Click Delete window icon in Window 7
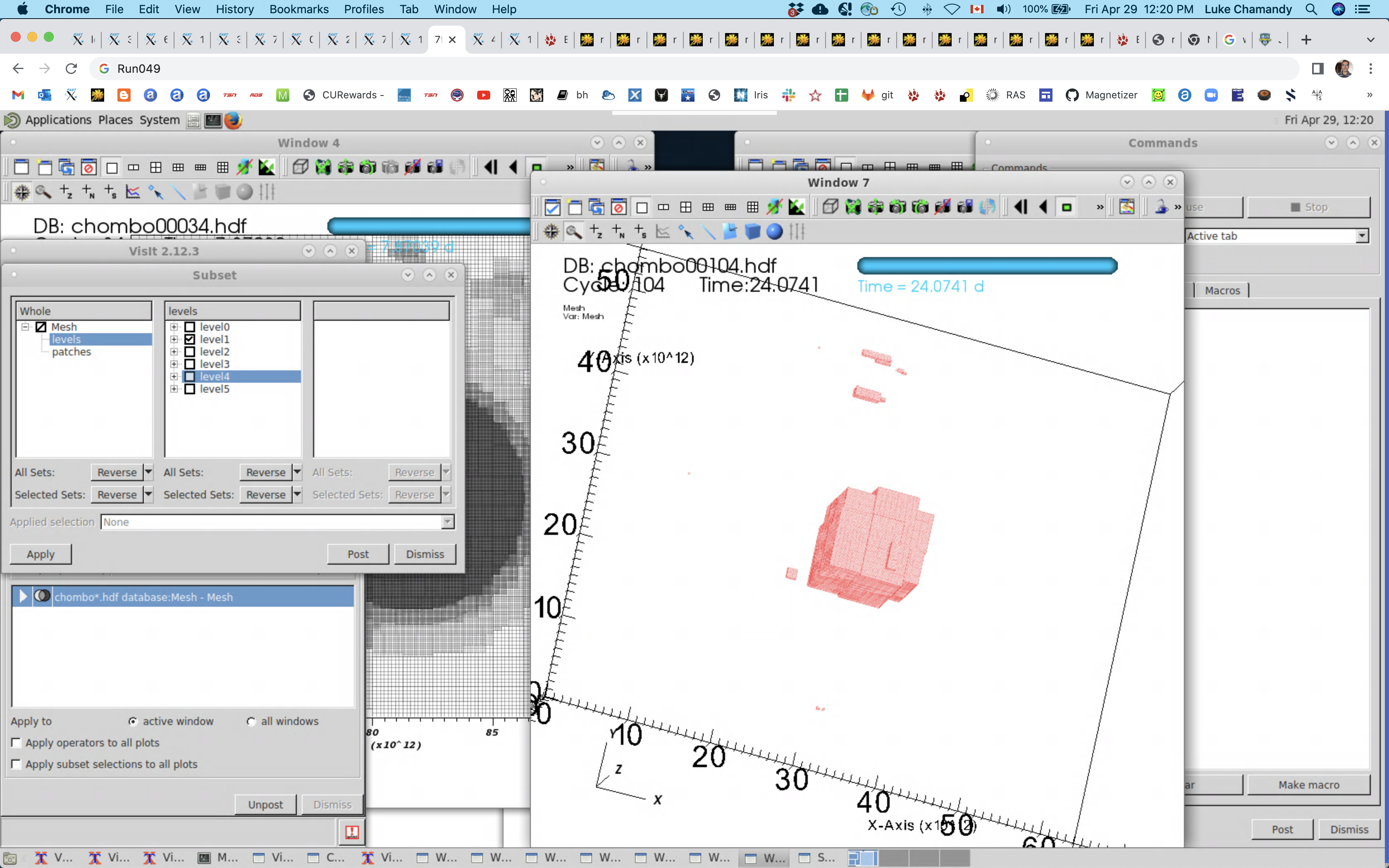 pos(618,207)
